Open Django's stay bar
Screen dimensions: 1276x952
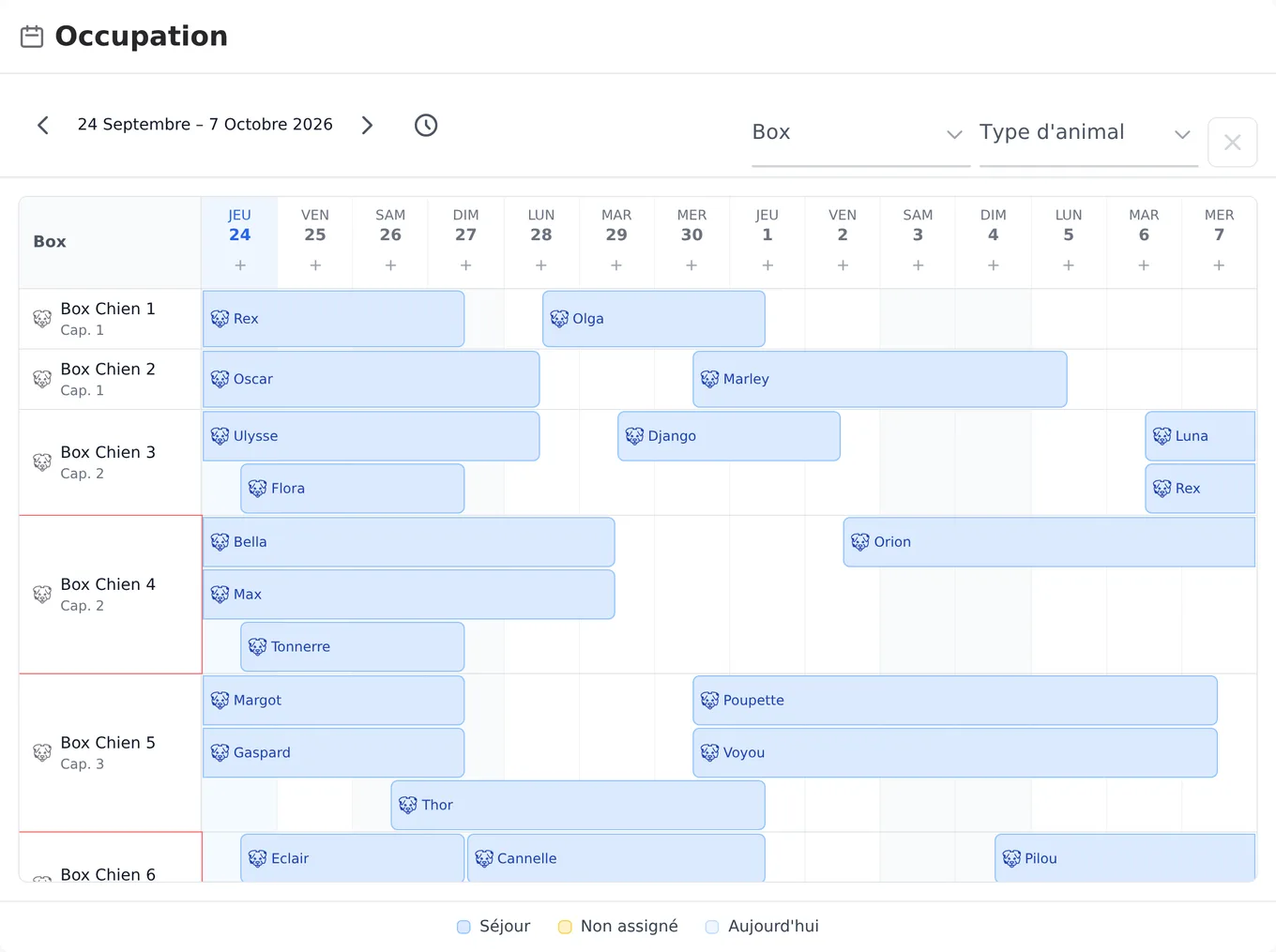(729, 436)
